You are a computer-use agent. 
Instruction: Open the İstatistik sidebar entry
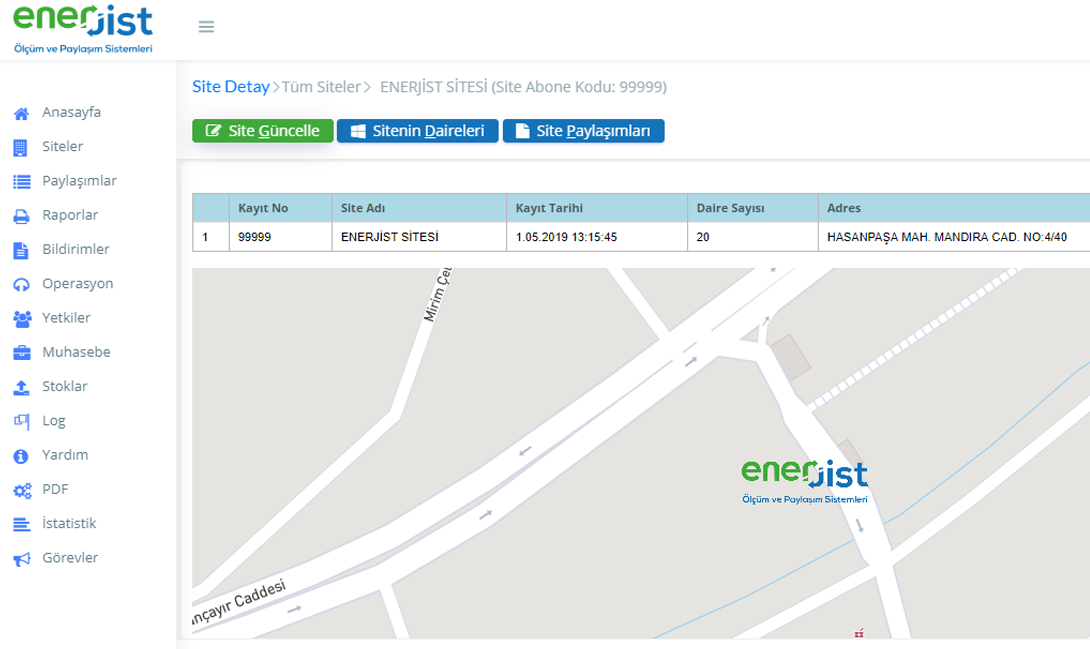[68, 523]
